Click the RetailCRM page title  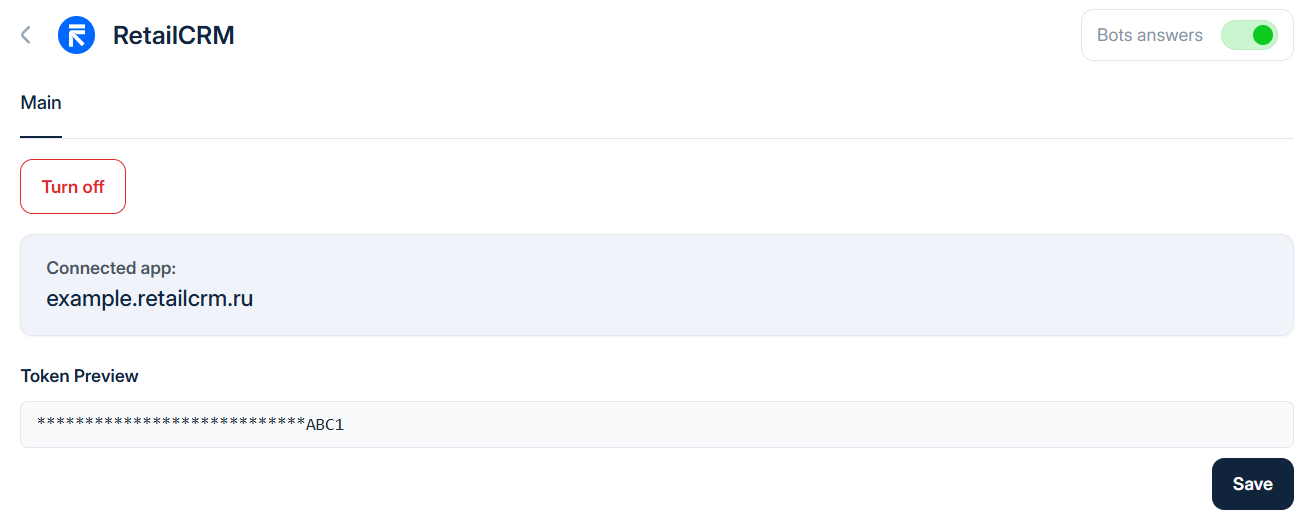point(173,35)
